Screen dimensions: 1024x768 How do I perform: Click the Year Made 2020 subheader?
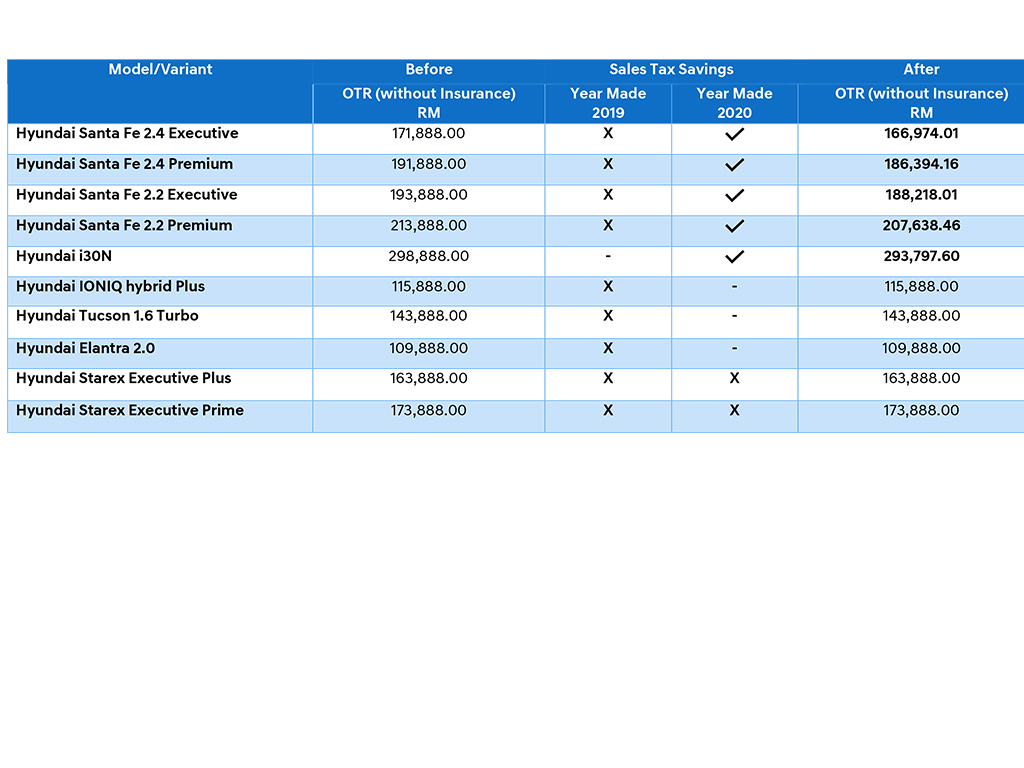point(734,103)
